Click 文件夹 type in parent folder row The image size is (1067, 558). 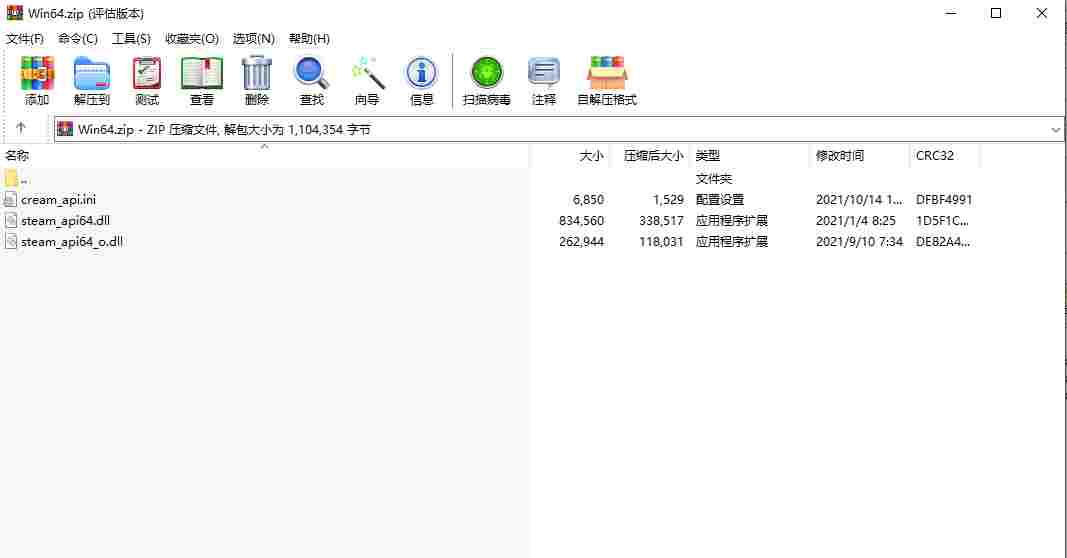click(714, 179)
